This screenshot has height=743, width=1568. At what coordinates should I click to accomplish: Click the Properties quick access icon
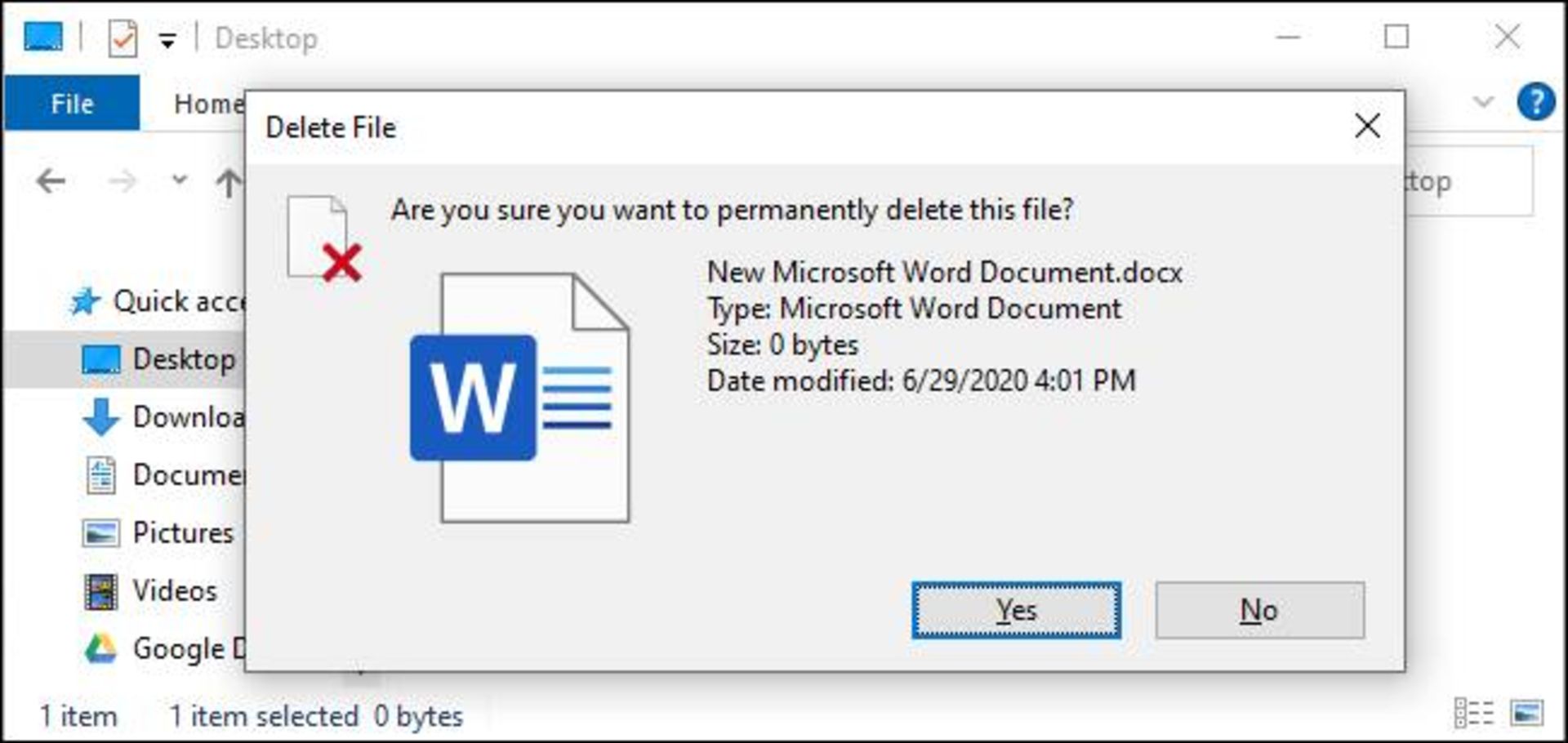(x=122, y=38)
